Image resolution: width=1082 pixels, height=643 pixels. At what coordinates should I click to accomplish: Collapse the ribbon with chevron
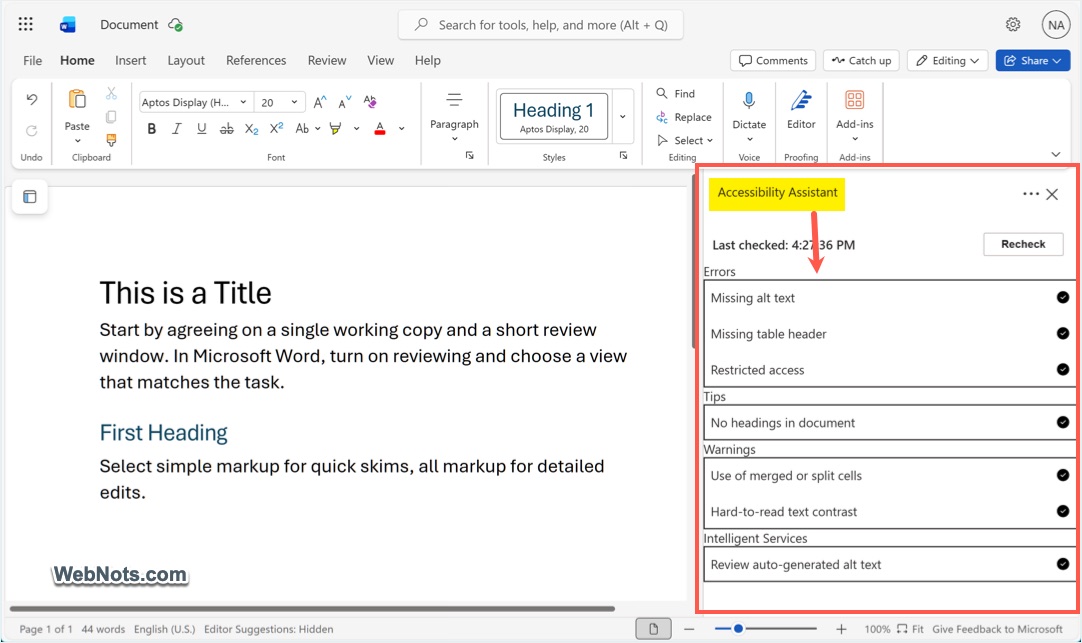click(1056, 154)
